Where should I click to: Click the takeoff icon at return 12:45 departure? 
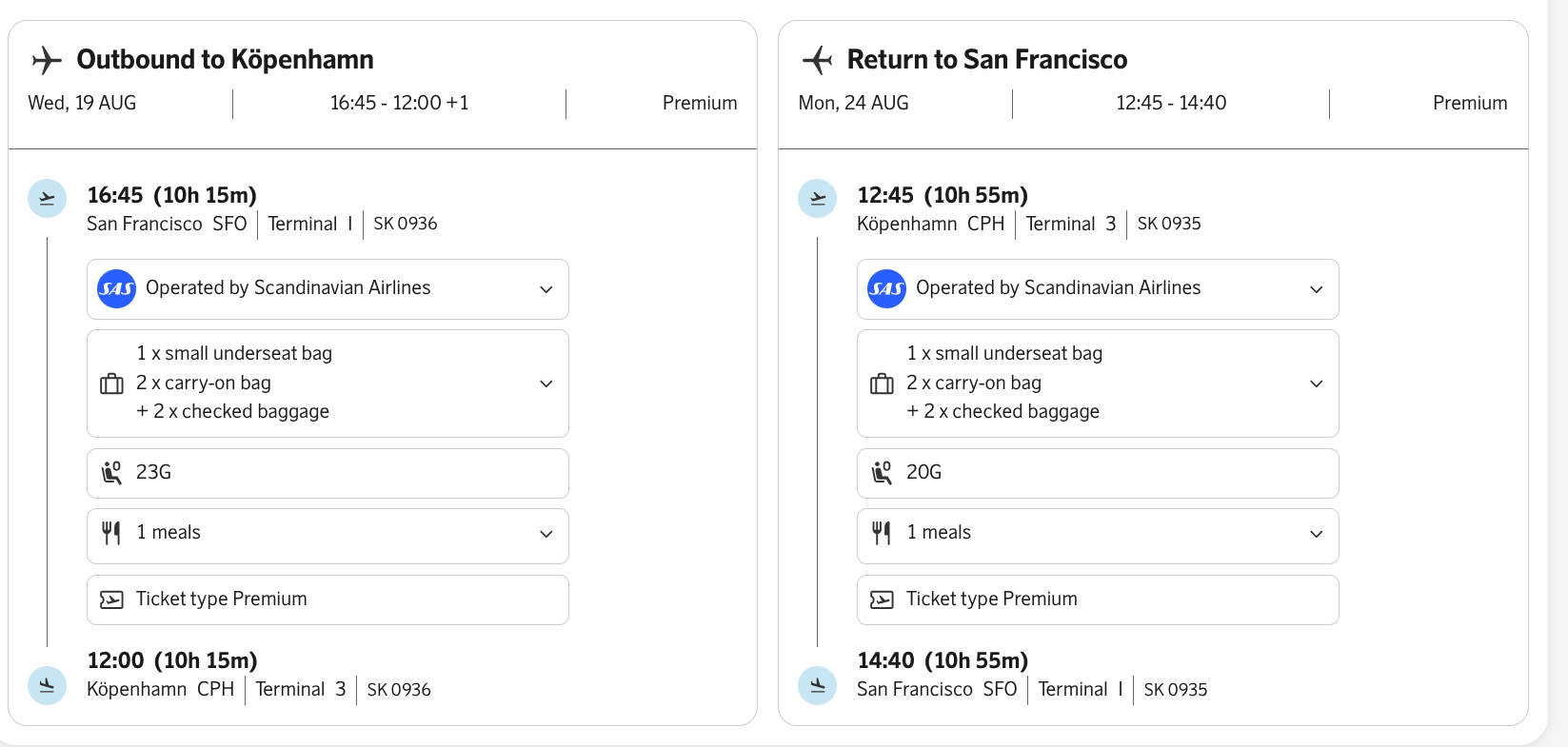pos(817,199)
